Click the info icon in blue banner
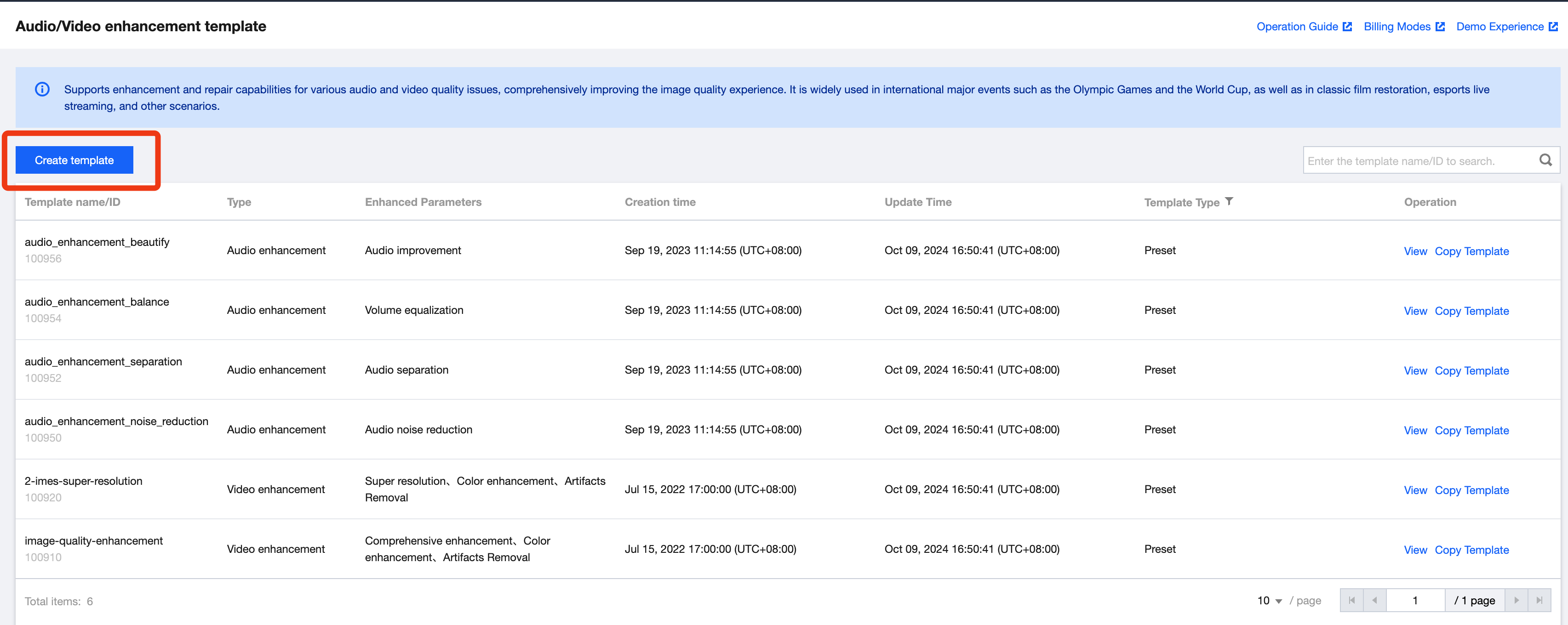1568x625 pixels. pyautogui.click(x=42, y=90)
